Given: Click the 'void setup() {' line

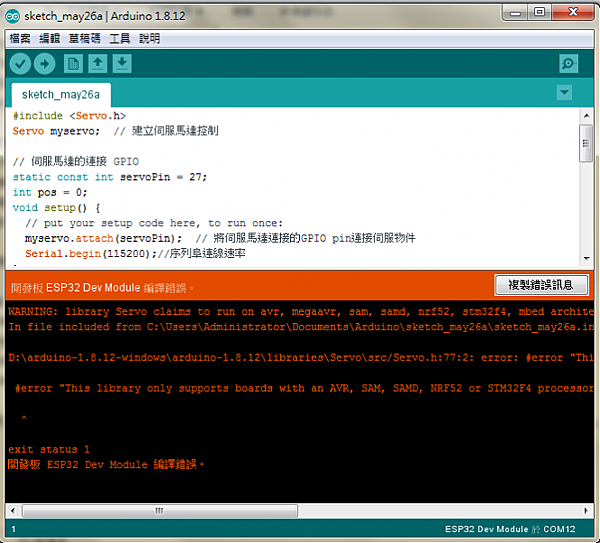Looking at the screenshot, I should [57, 207].
